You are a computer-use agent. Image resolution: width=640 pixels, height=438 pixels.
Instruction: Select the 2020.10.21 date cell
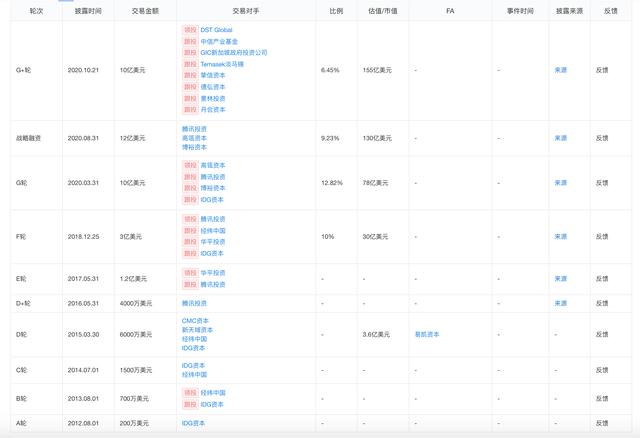click(x=83, y=70)
